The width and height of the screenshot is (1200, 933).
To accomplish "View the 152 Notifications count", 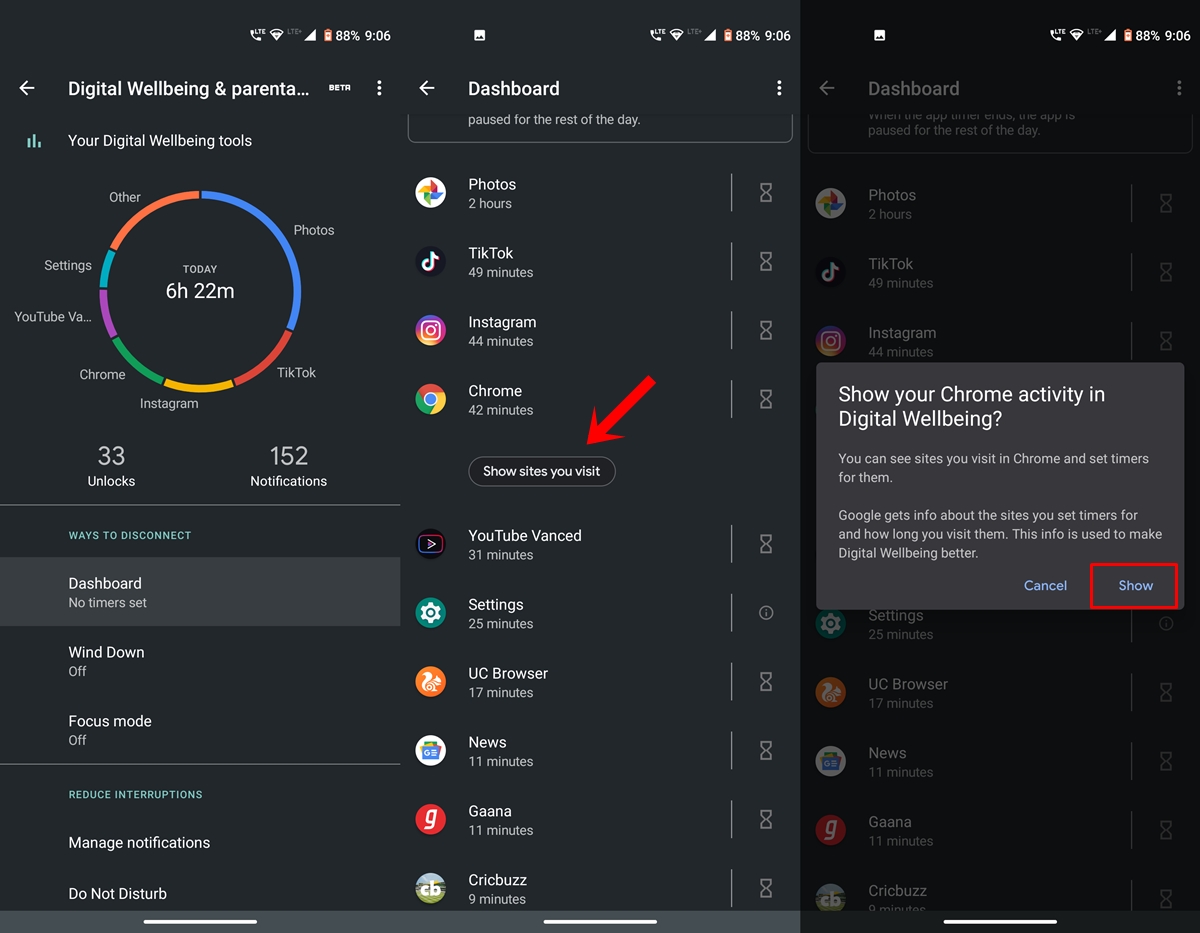I will point(288,466).
